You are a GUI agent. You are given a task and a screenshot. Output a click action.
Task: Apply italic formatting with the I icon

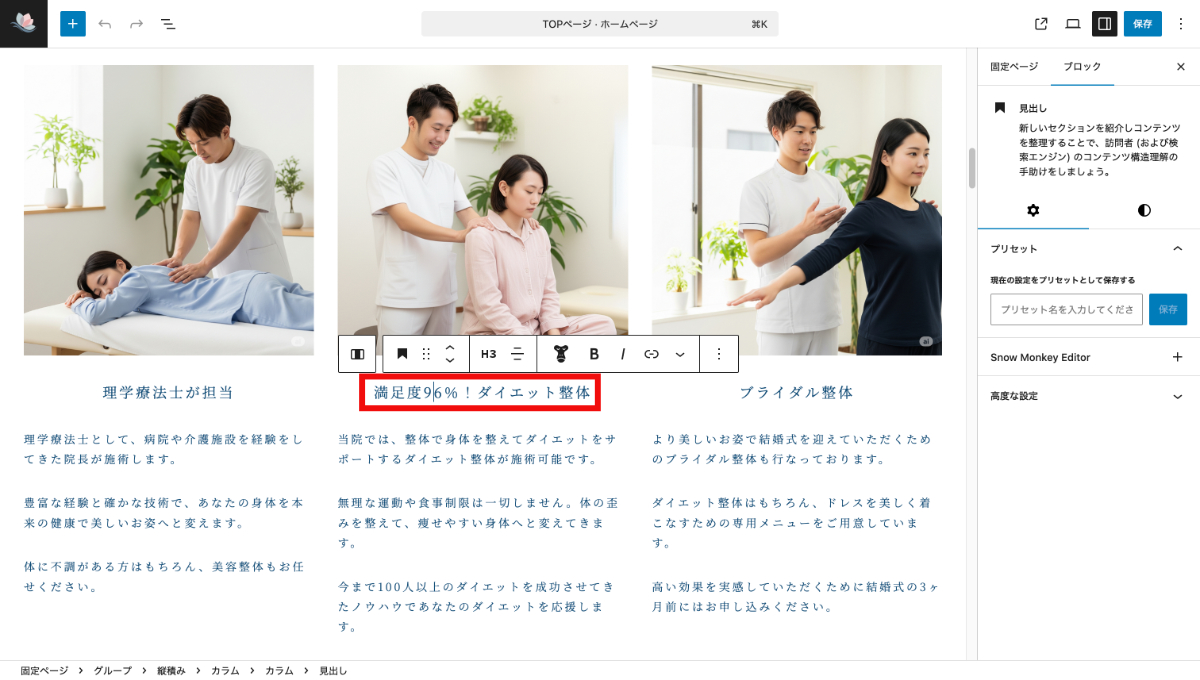(622, 353)
